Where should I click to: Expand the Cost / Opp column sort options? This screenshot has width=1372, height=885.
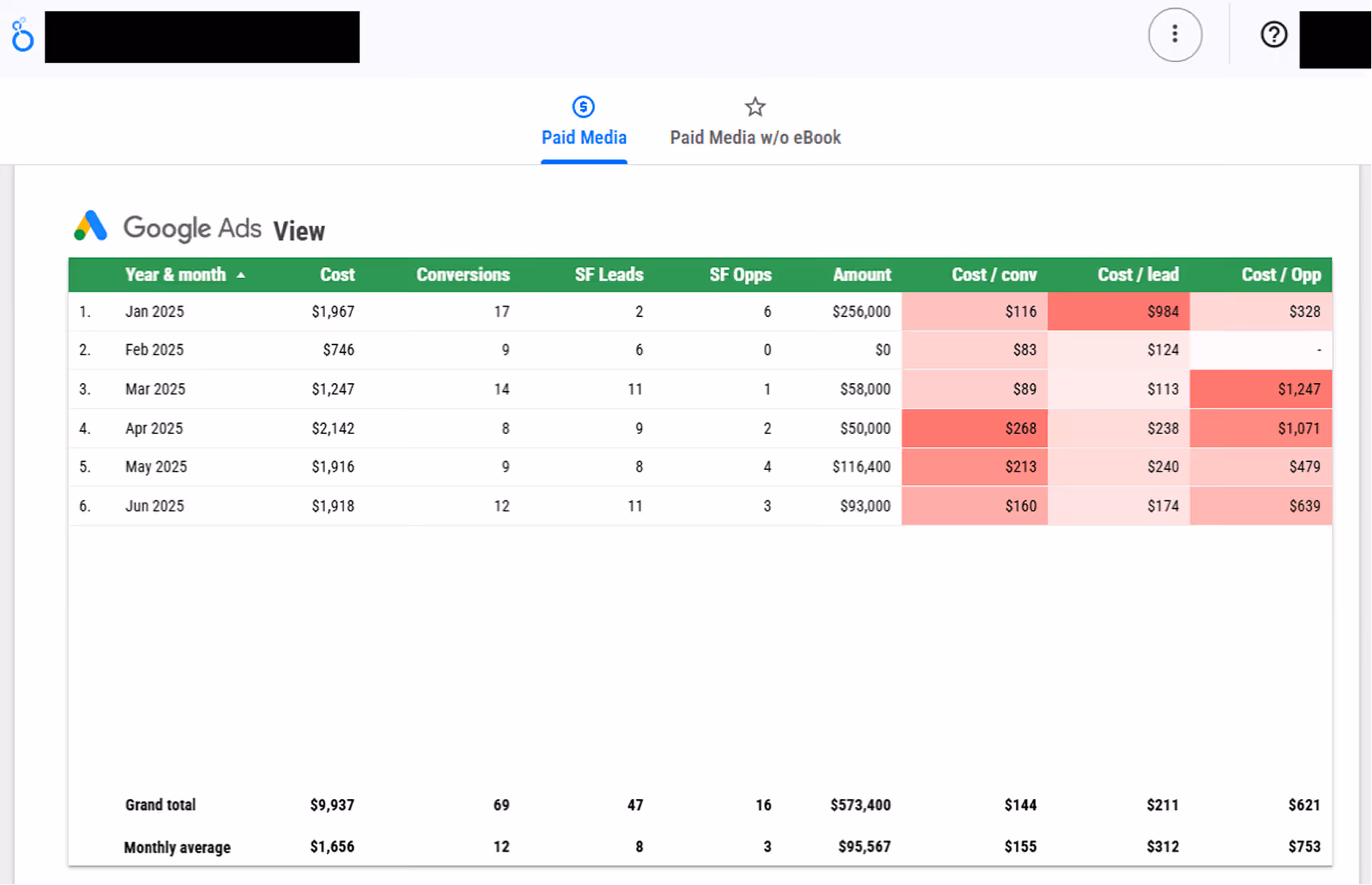pos(1280,274)
